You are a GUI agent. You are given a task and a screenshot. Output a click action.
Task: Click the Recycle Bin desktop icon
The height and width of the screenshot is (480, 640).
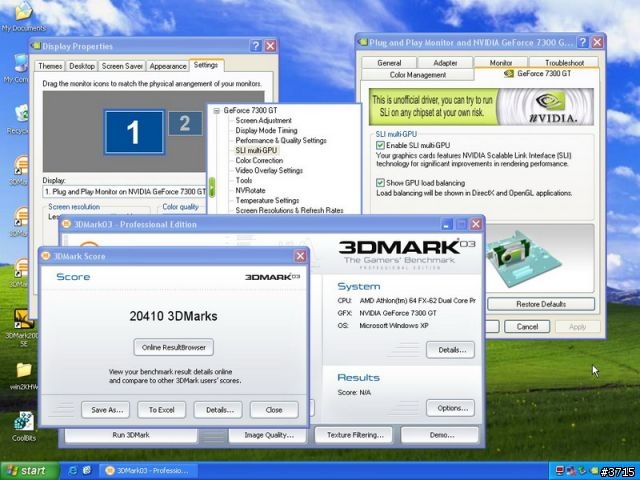[20, 119]
